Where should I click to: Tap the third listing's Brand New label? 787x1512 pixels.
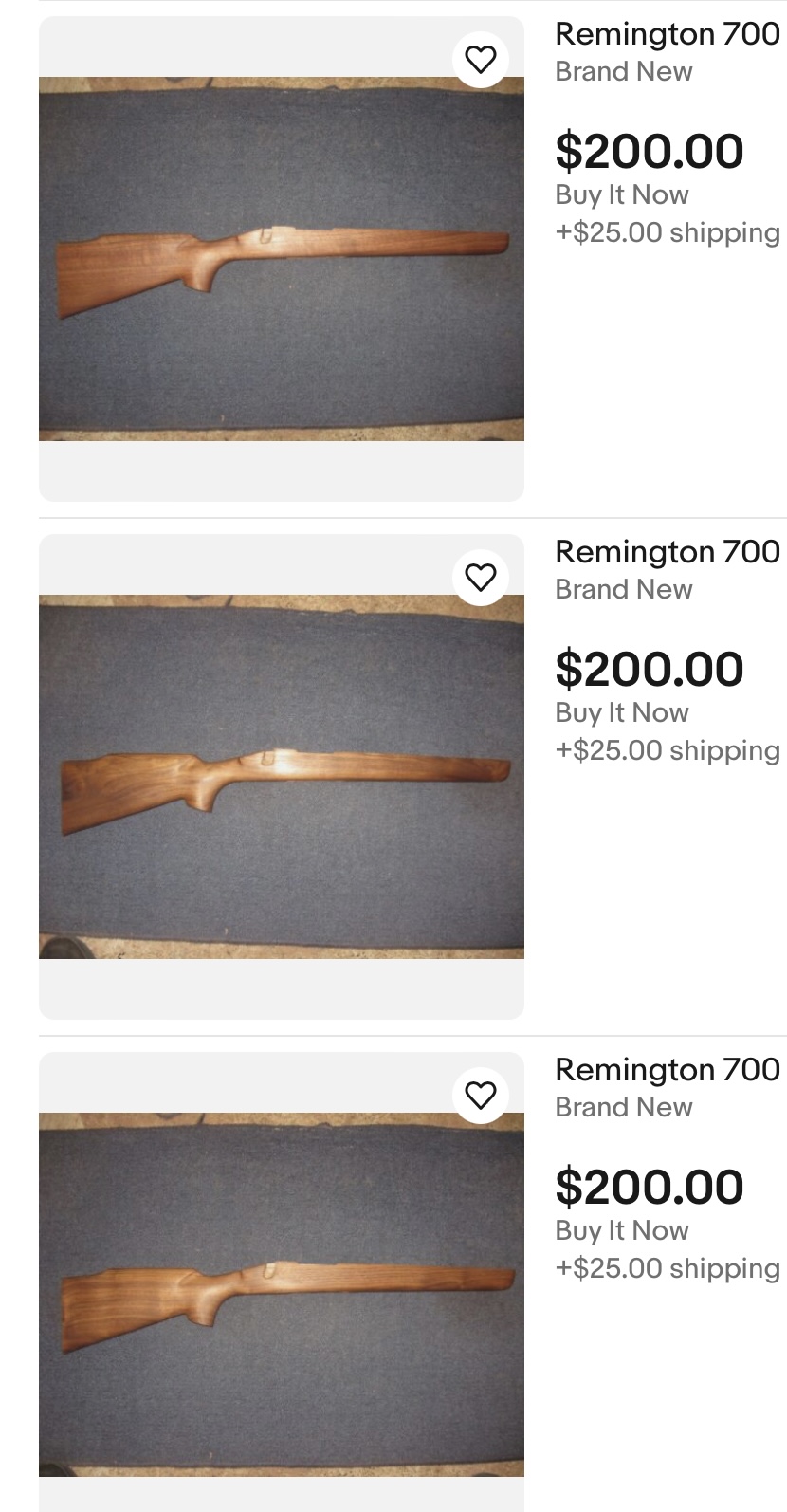tap(624, 1108)
